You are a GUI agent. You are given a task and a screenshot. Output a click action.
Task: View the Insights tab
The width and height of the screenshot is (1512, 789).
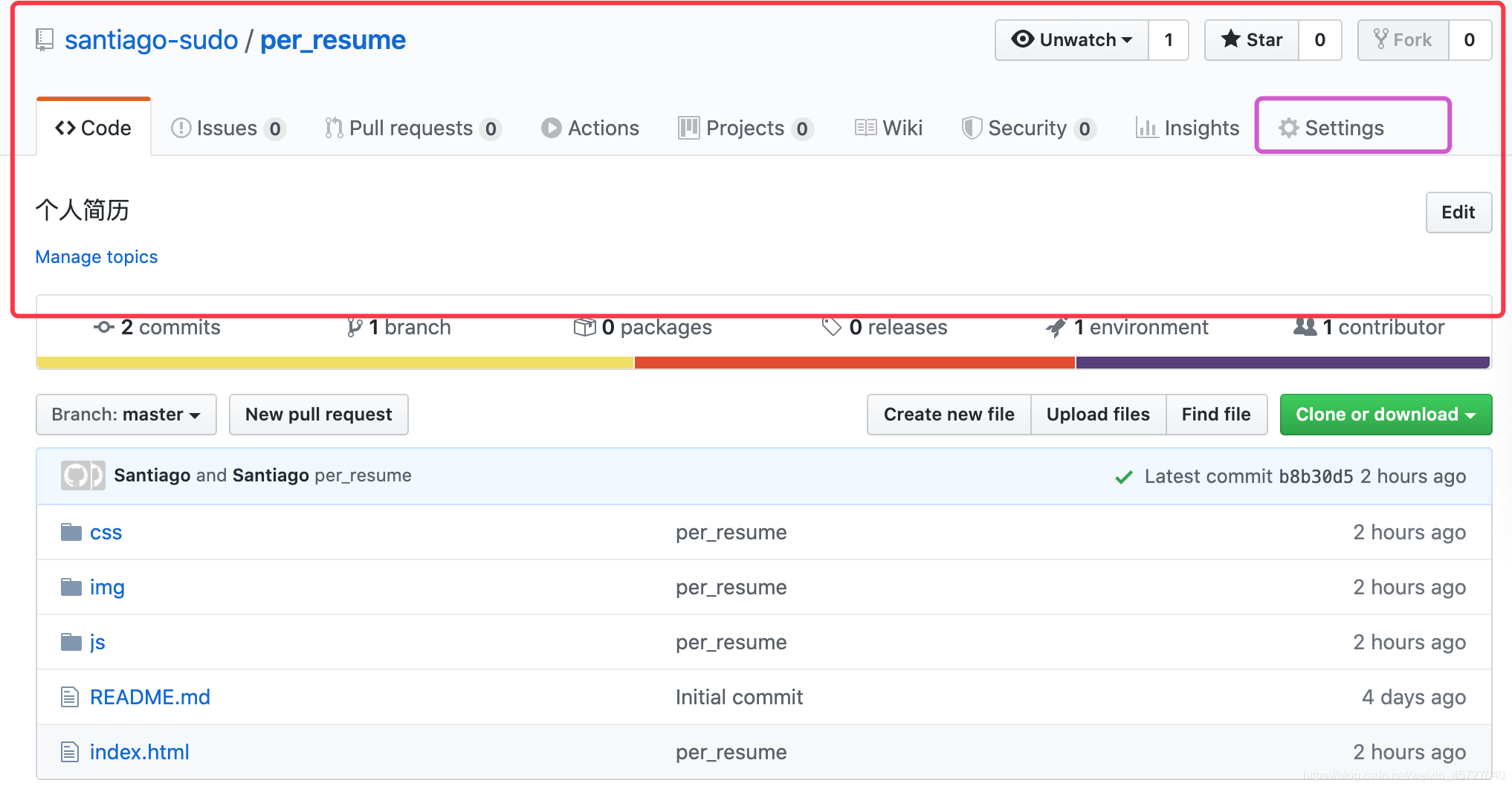click(x=1187, y=129)
